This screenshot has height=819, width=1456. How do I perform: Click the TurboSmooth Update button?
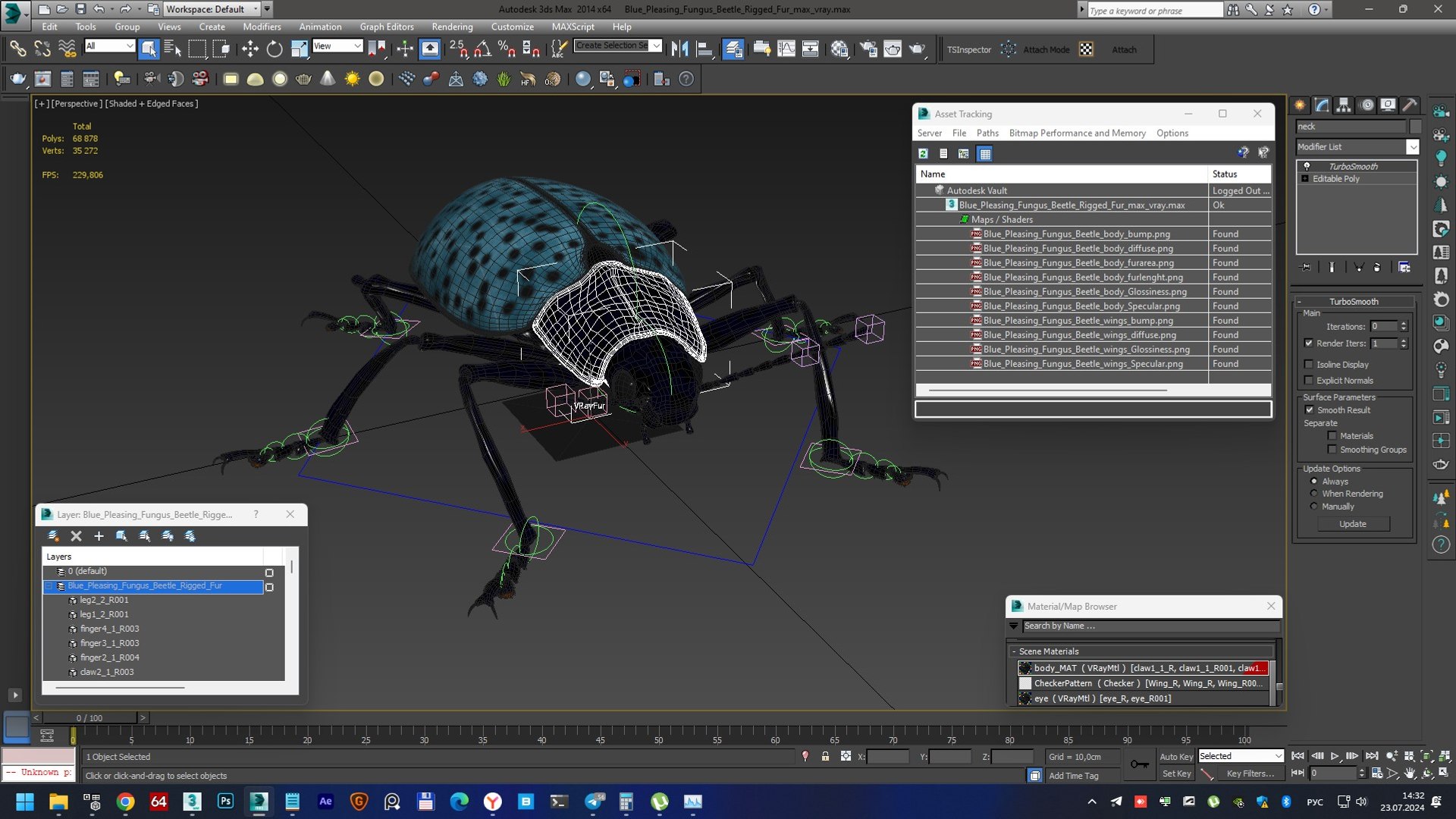(x=1353, y=524)
